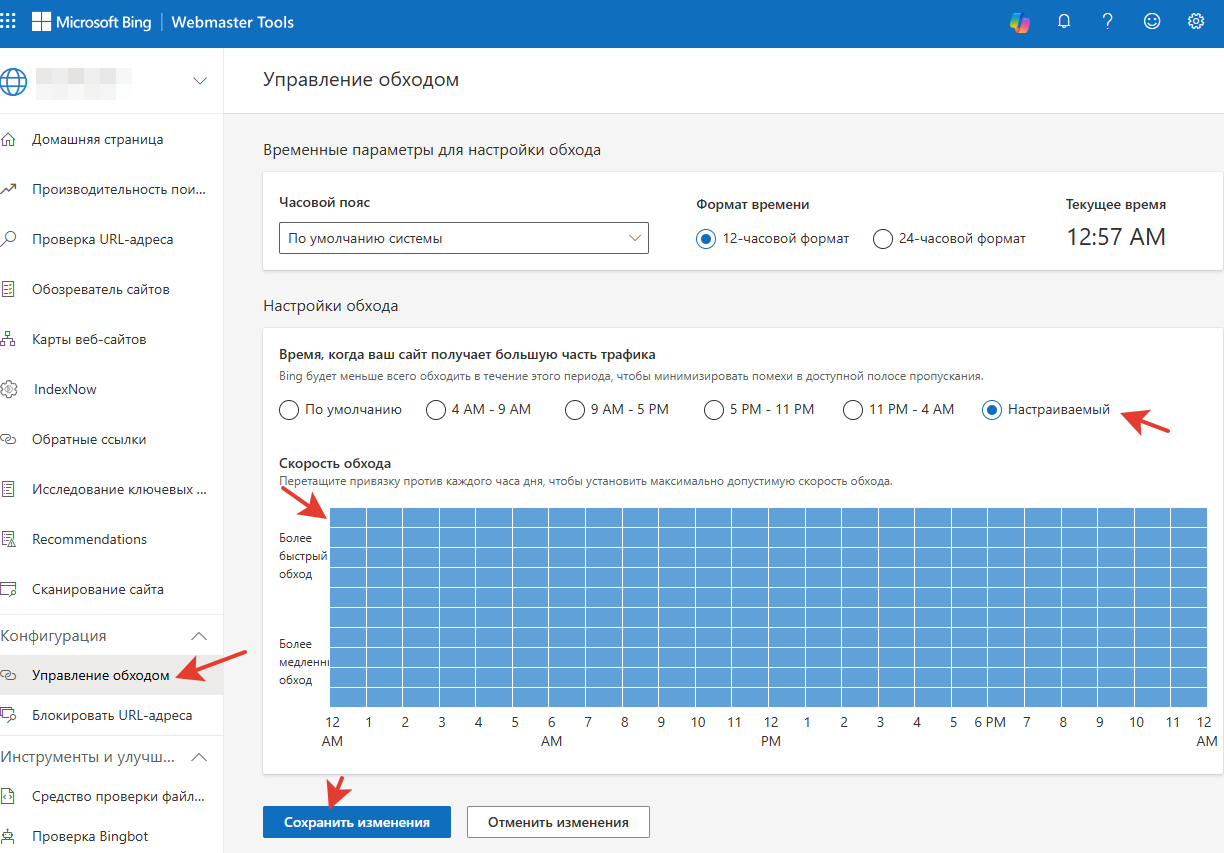Open feedback smiley face icon
This screenshot has height=853, width=1224.
tap(1152, 22)
